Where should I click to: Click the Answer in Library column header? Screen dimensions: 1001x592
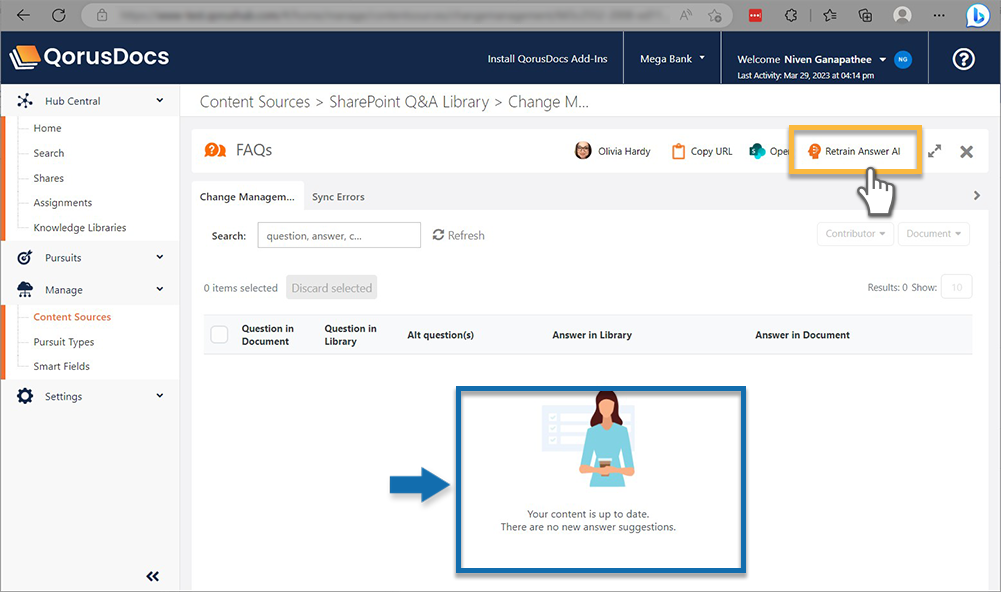592,335
